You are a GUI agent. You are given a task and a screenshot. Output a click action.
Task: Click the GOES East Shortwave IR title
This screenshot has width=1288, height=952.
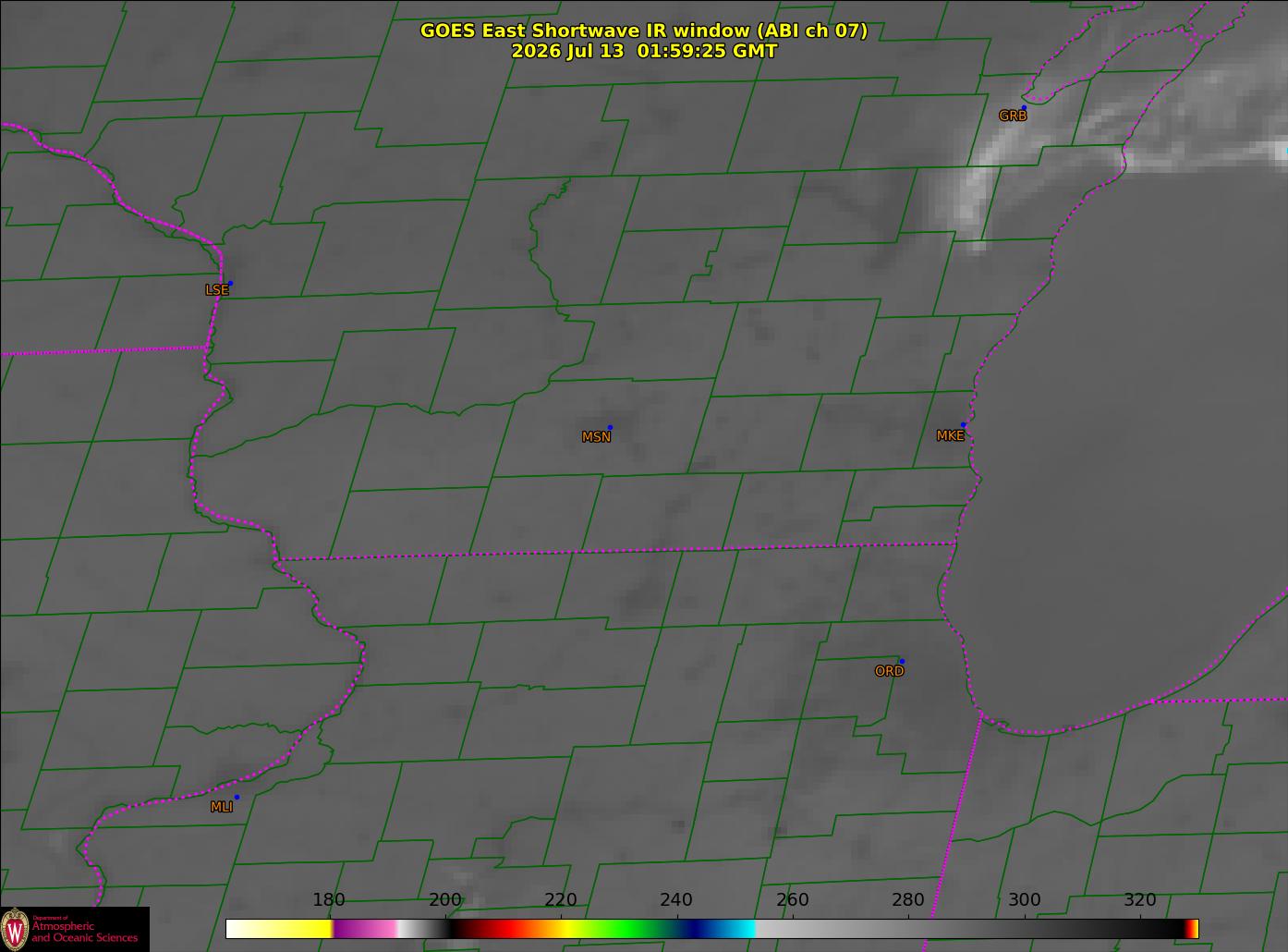[644, 31]
